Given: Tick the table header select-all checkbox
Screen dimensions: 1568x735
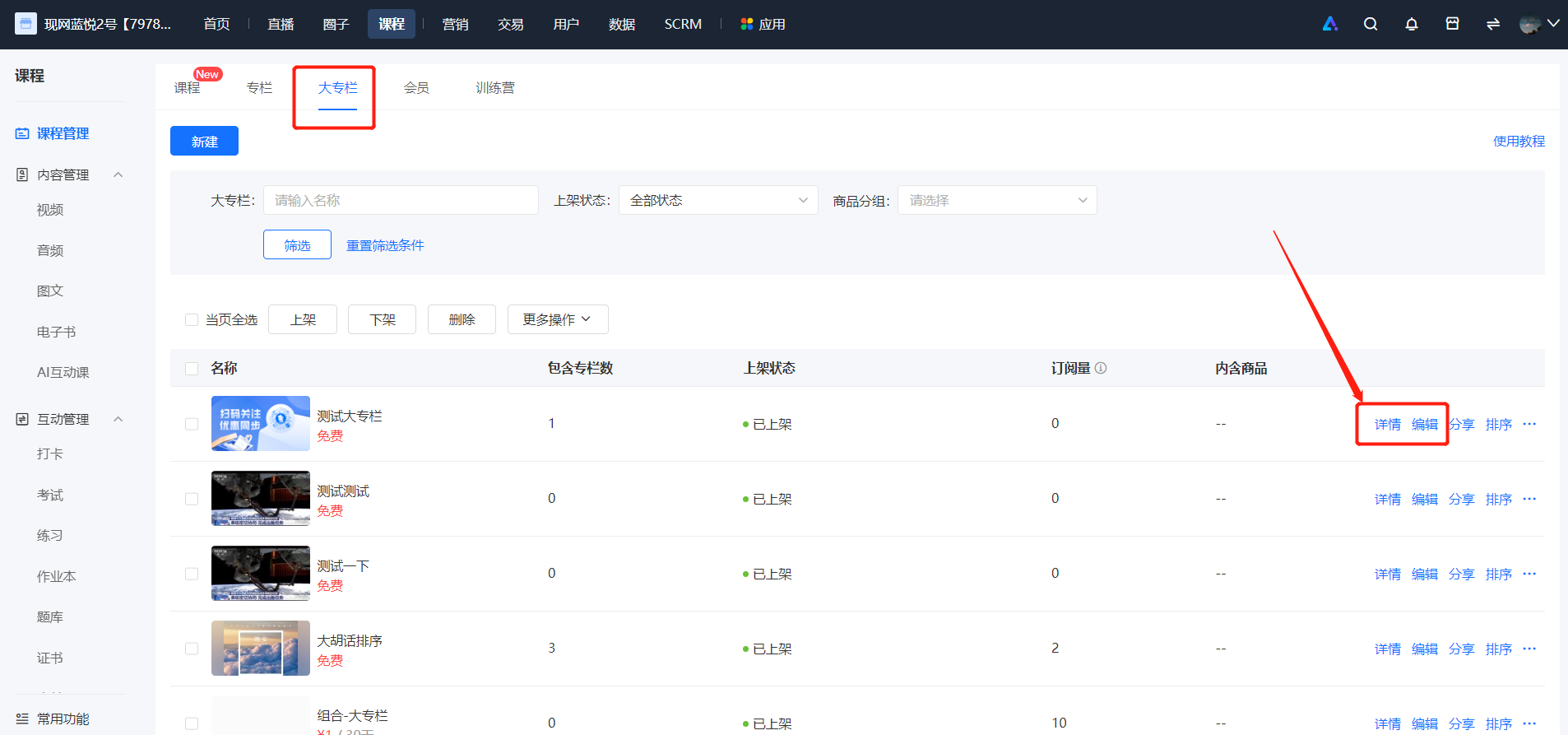Looking at the screenshot, I should [x=192, y=368].
